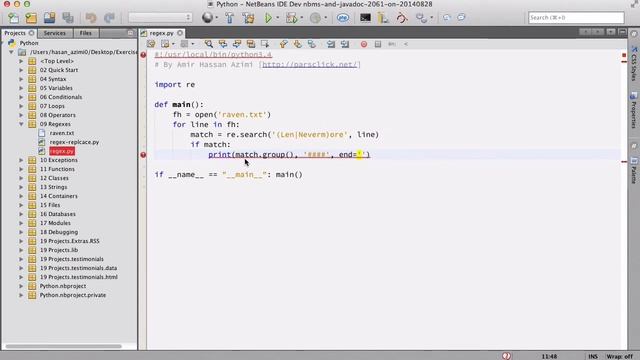
Task: Select the highlighted regex.py file
Action: point(62,151)
